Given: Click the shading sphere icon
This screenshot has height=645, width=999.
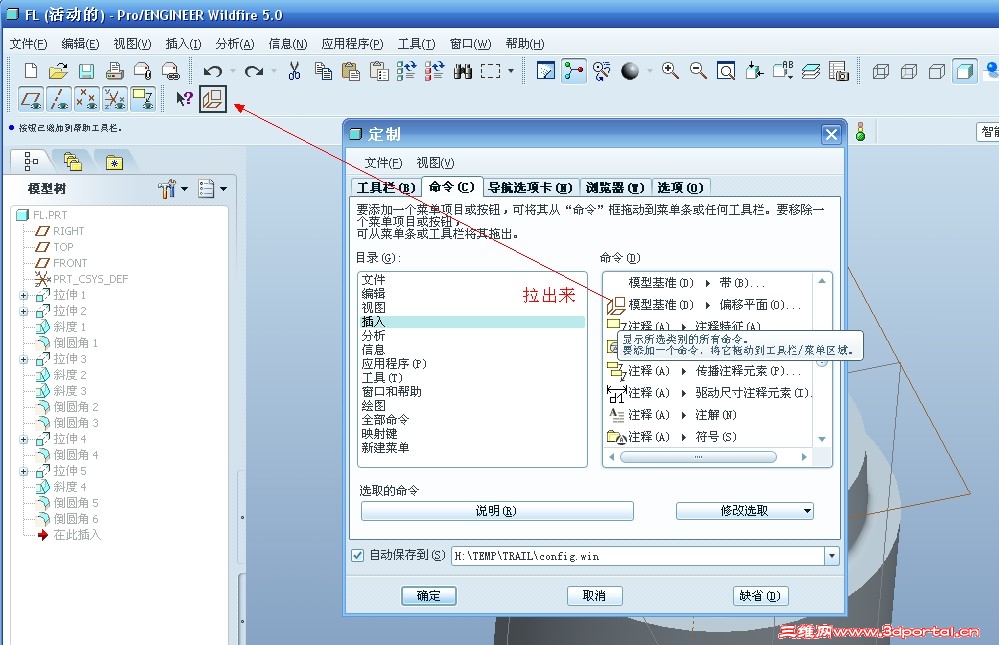Looking at the screenshot, I should coord(629,71).
